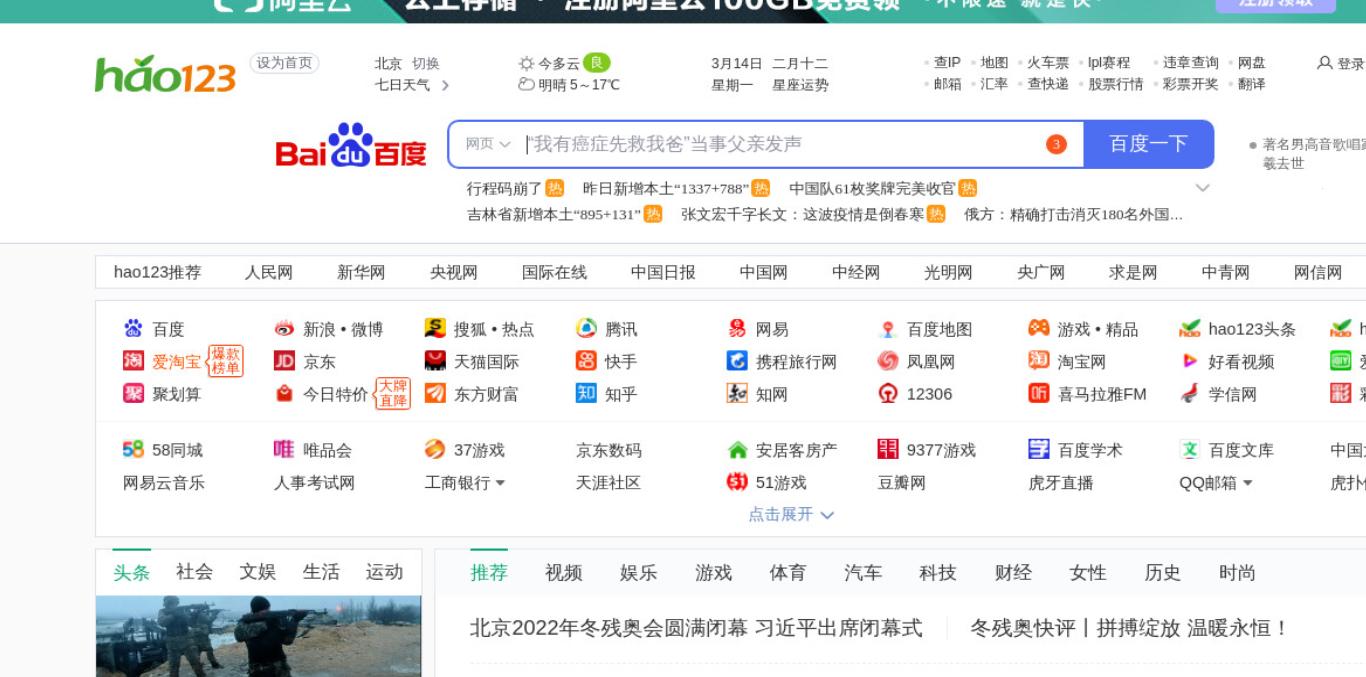Open the Sohu hot topics icon
Viewport: 1366px width, 677px height.
[x=435, y=329]
